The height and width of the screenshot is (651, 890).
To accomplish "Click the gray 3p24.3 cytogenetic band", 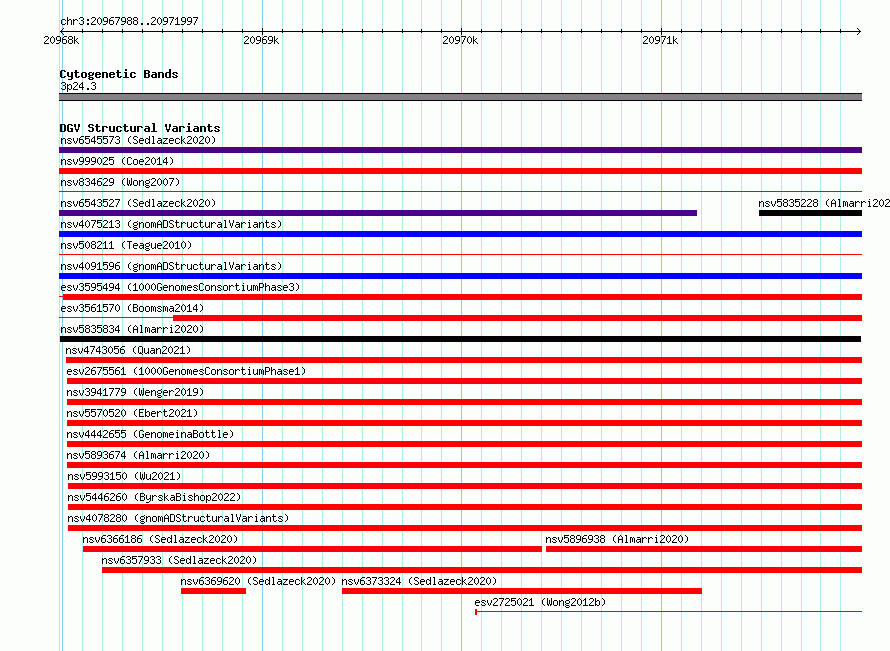I will (x=460, y=97).
